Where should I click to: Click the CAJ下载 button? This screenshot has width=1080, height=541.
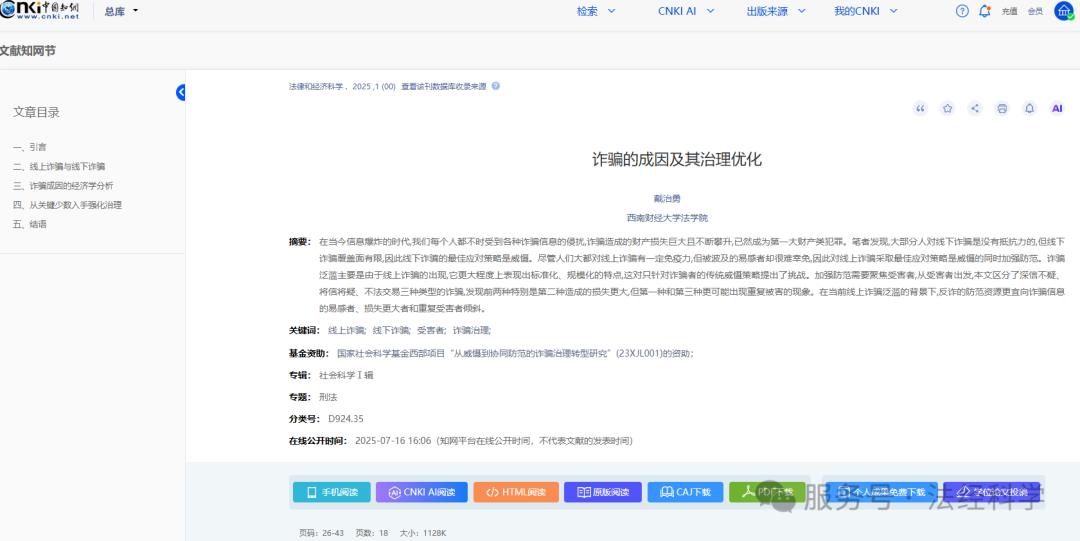pos(685,492)
